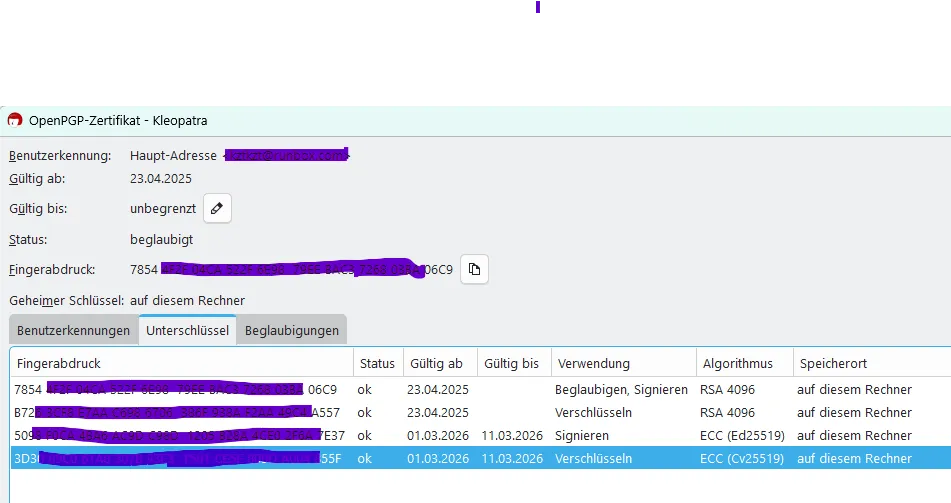
Task: Click the 'Signieren' usage cell
Action: point(582,436)
